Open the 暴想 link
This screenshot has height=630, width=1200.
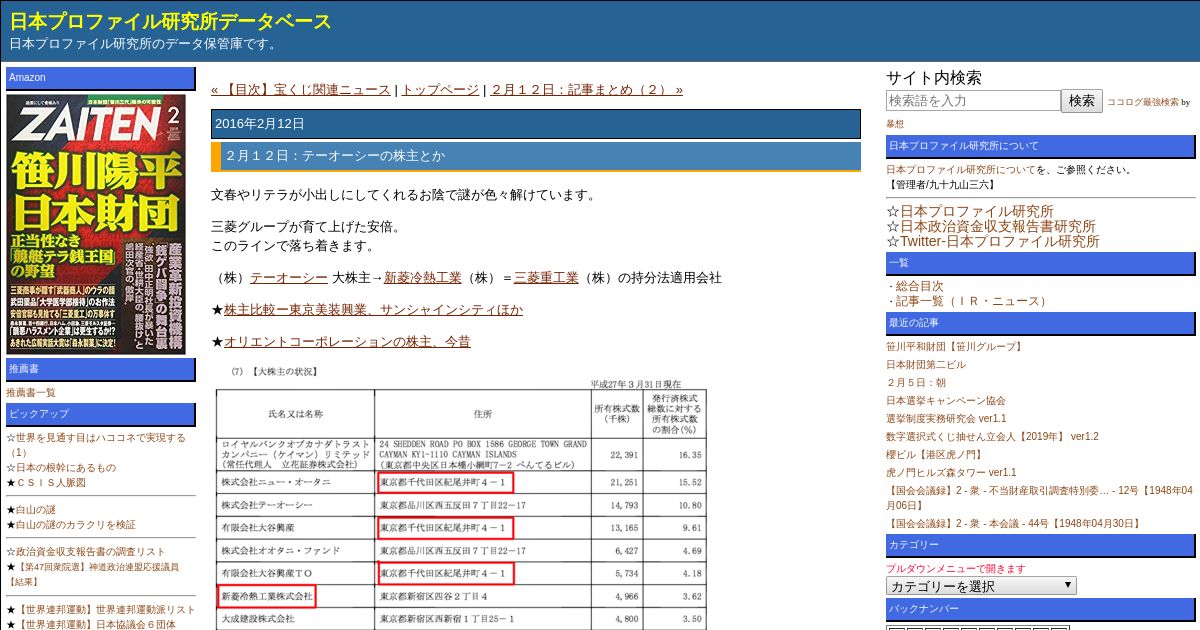(895, 124)
